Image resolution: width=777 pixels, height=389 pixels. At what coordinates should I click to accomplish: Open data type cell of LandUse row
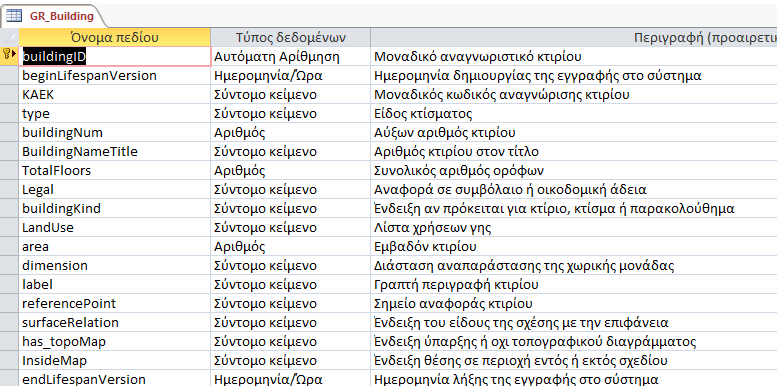point(290,227)
